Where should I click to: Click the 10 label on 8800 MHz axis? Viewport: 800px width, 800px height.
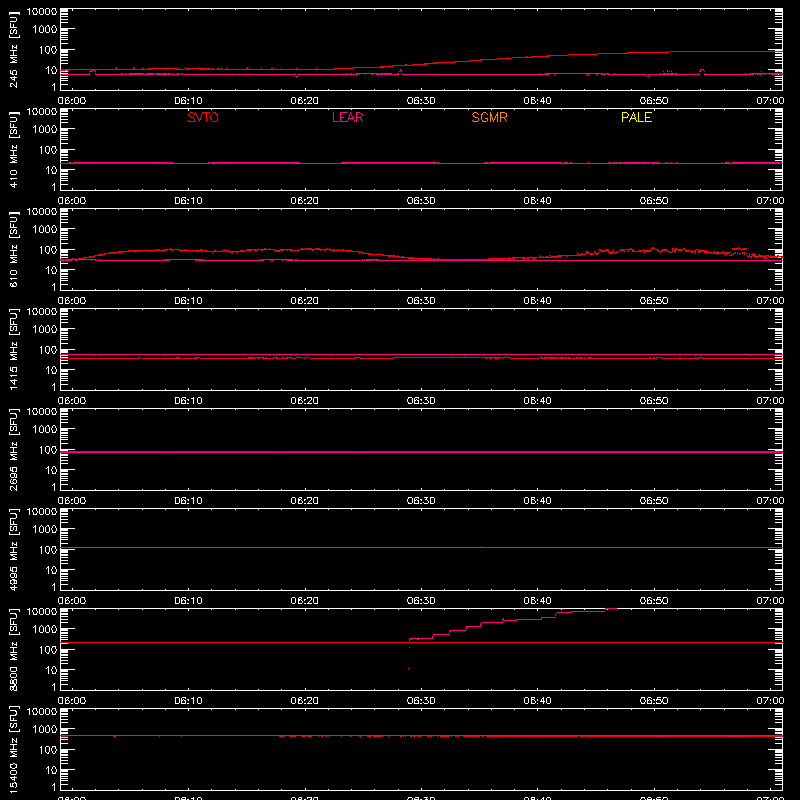coord(51,670)
